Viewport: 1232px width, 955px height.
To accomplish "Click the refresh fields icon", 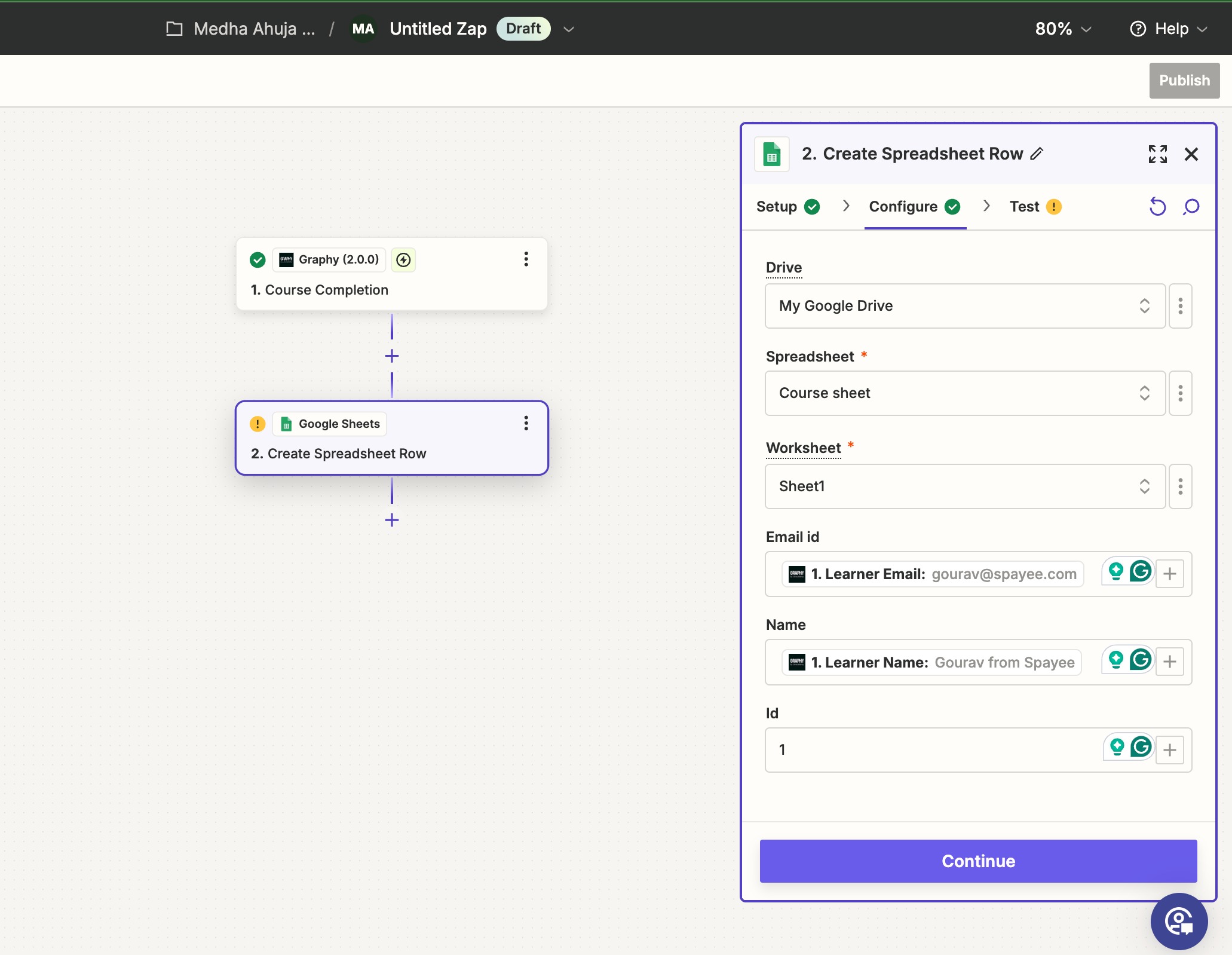I will 1157,207.
